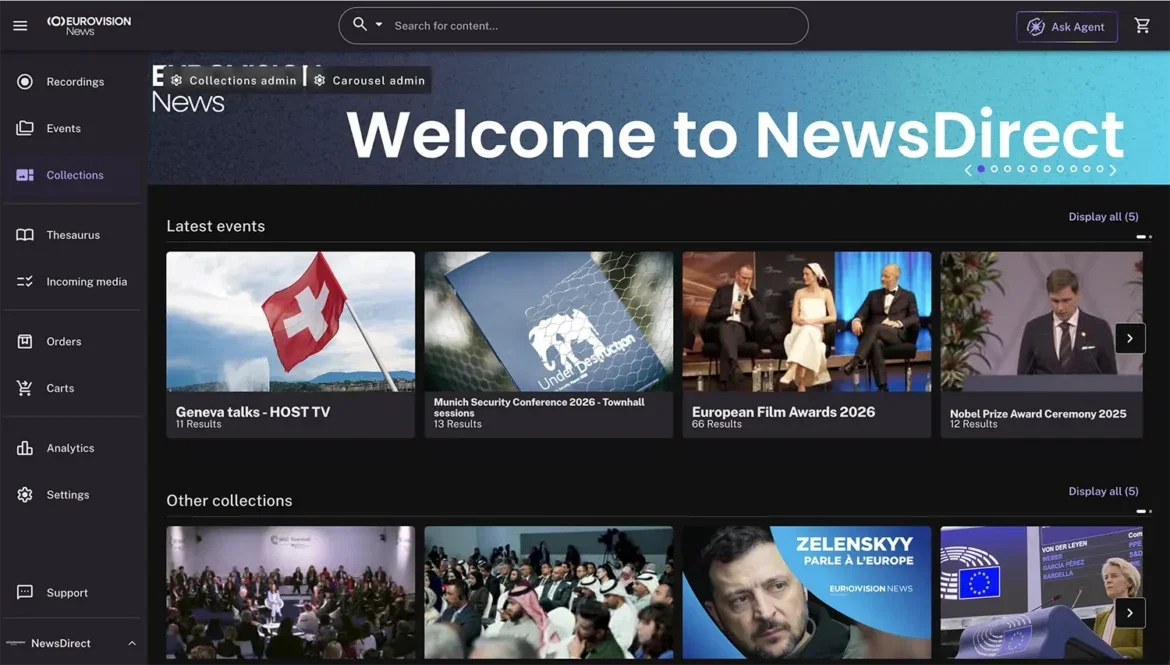The image size is (1170, 665).
Task: Open Thesaurus page
Action: (71, 234)
